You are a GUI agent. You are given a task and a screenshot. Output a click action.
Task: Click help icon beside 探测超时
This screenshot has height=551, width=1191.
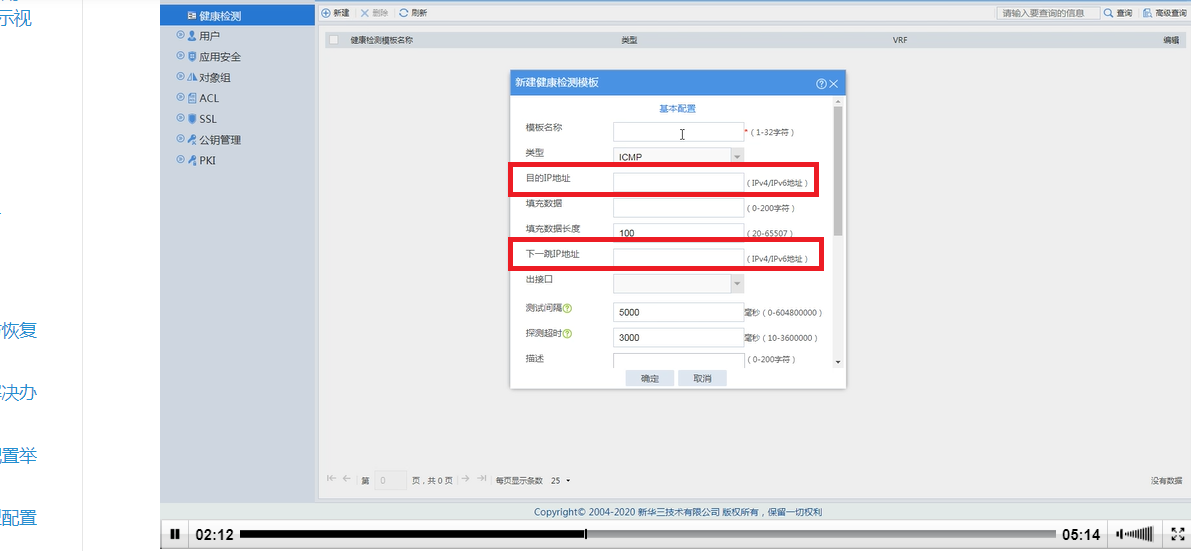[x=567, y=334]
